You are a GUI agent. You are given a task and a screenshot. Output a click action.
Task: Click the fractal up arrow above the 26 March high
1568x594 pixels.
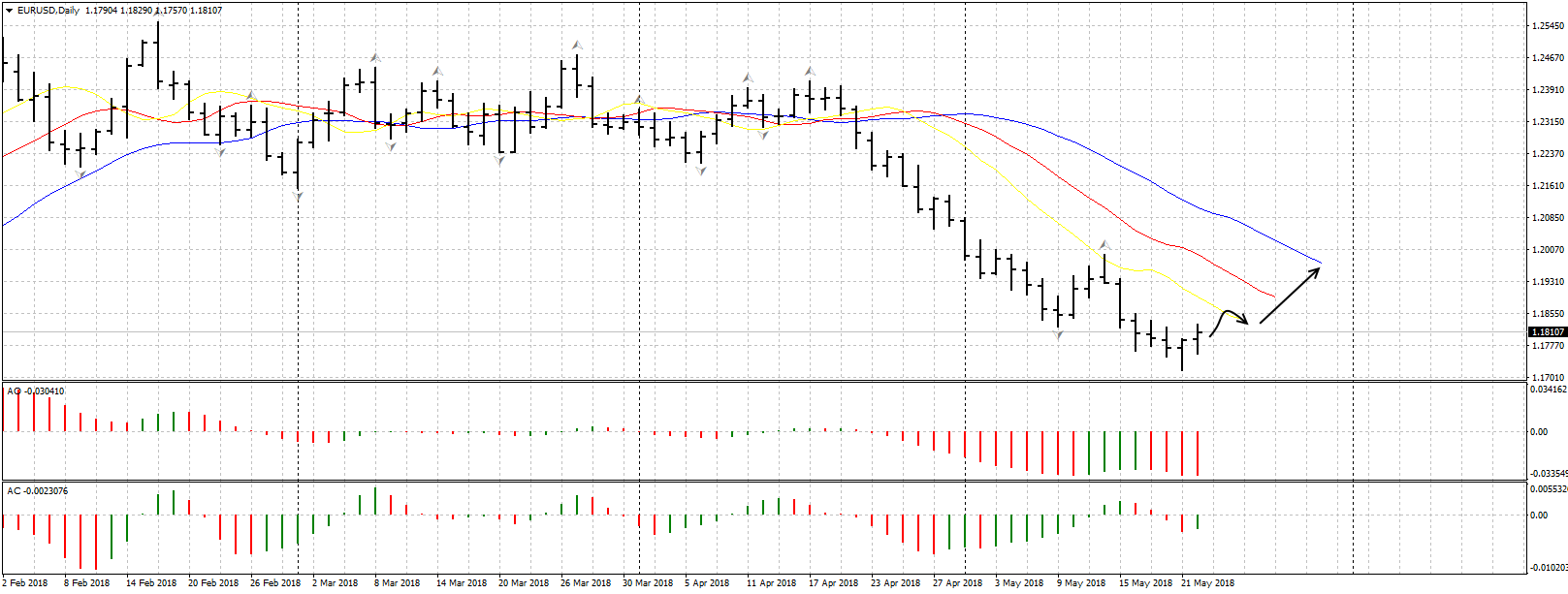577,45
